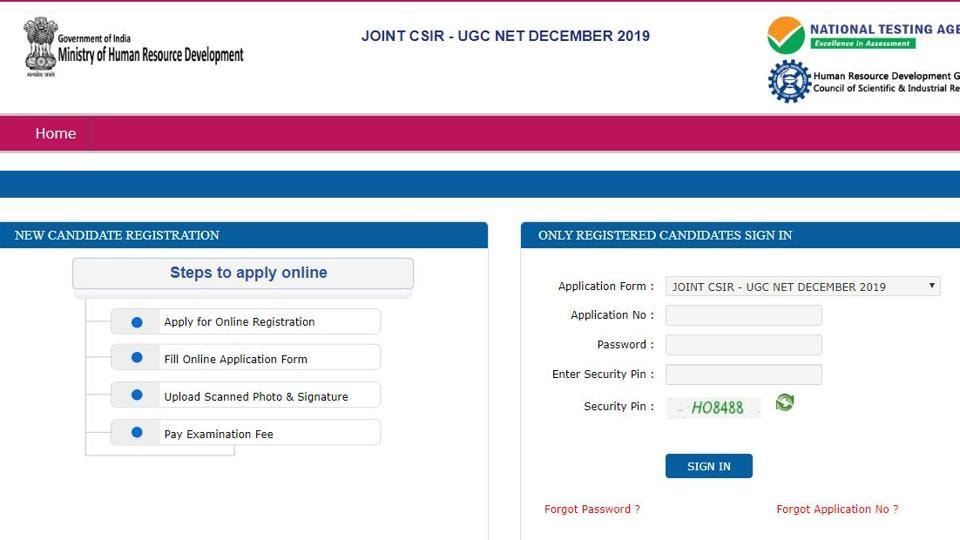Click the National Testing Agency logo

pyautogui.click(x=786, y=35)
